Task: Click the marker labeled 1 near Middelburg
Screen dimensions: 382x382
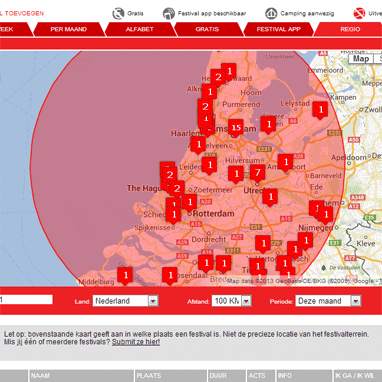Action: (x=125, y=276)
